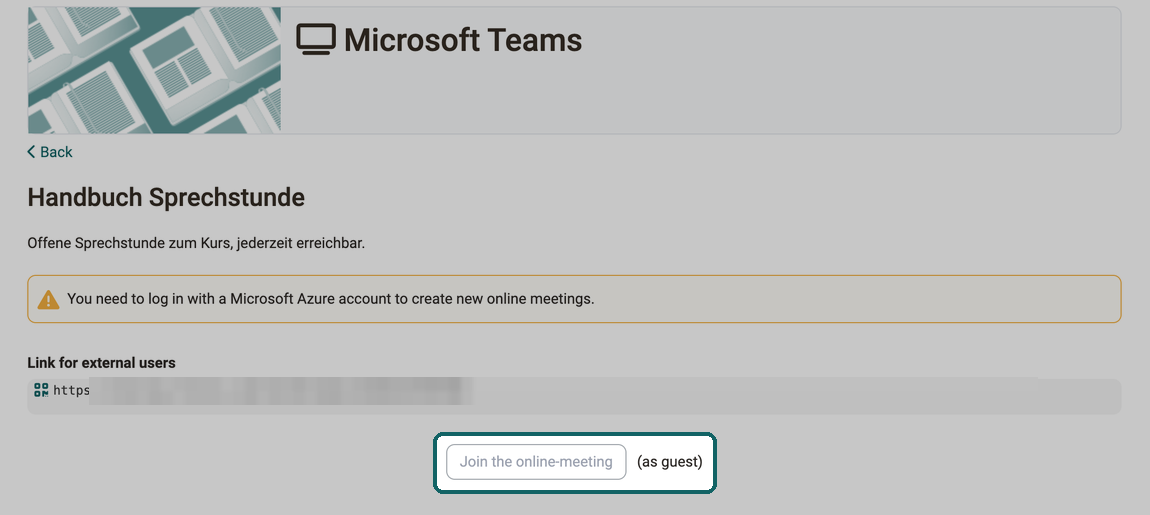Click the back chevron arrow icon
1150x515 pixels.
31,152
